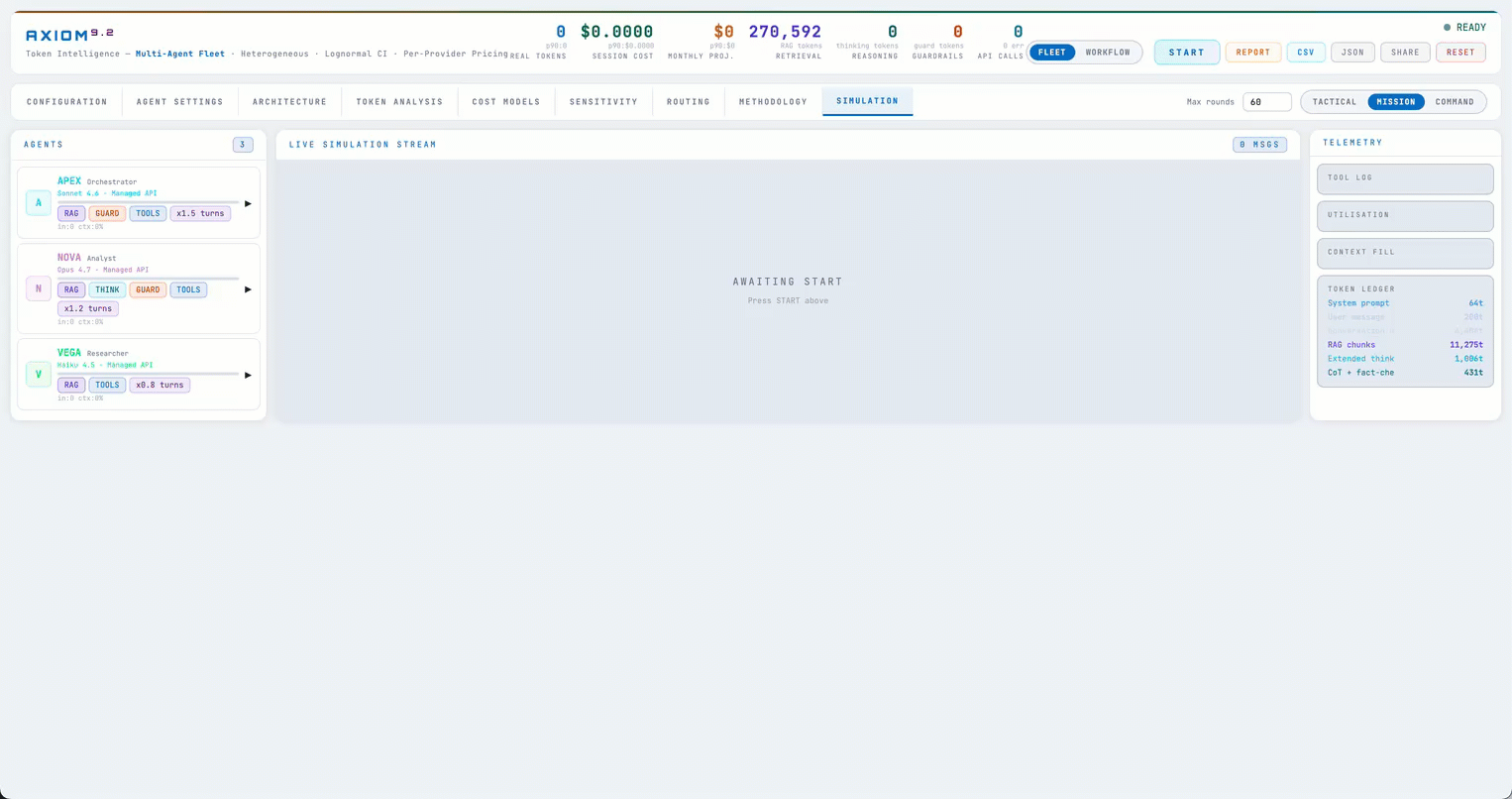Switch to the ARCHITECTURE tab

pos(289,102)
